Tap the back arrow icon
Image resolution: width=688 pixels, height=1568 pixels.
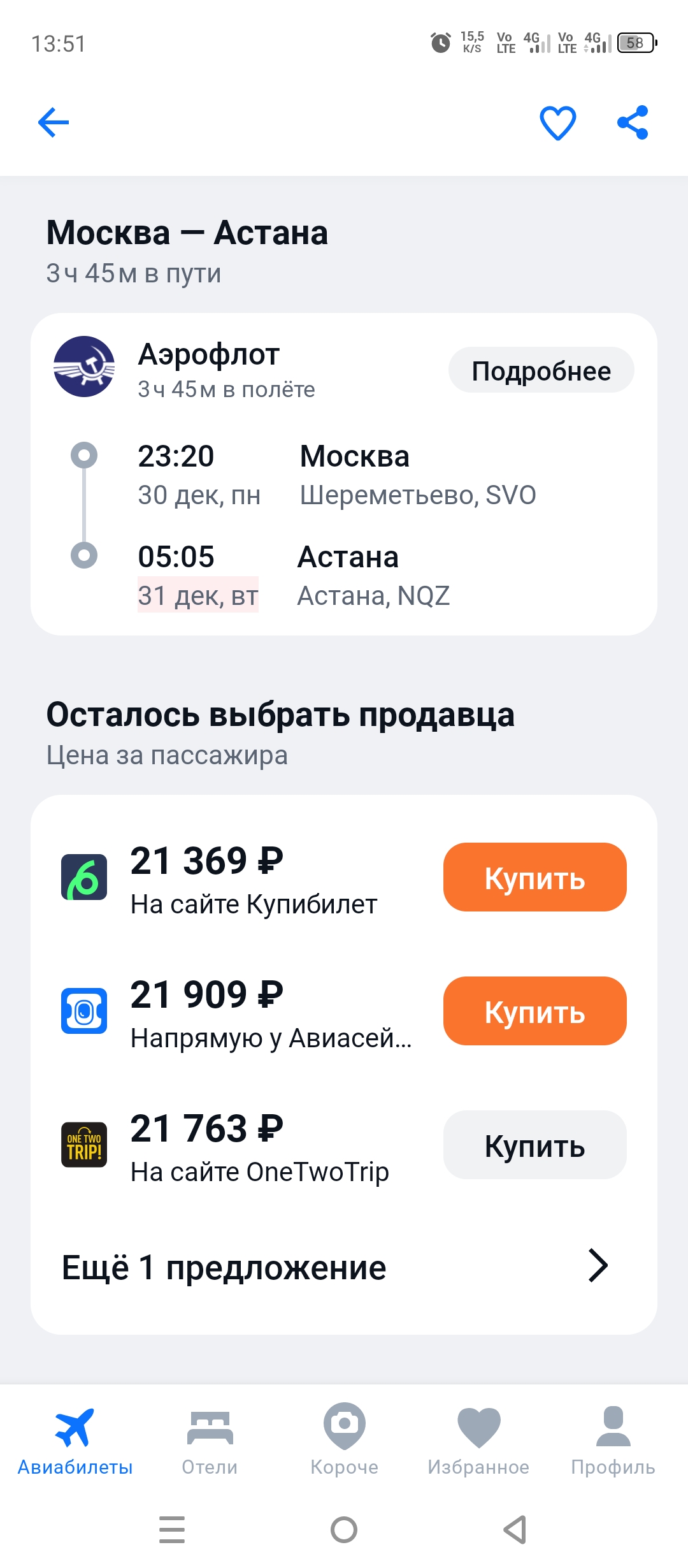54,122
